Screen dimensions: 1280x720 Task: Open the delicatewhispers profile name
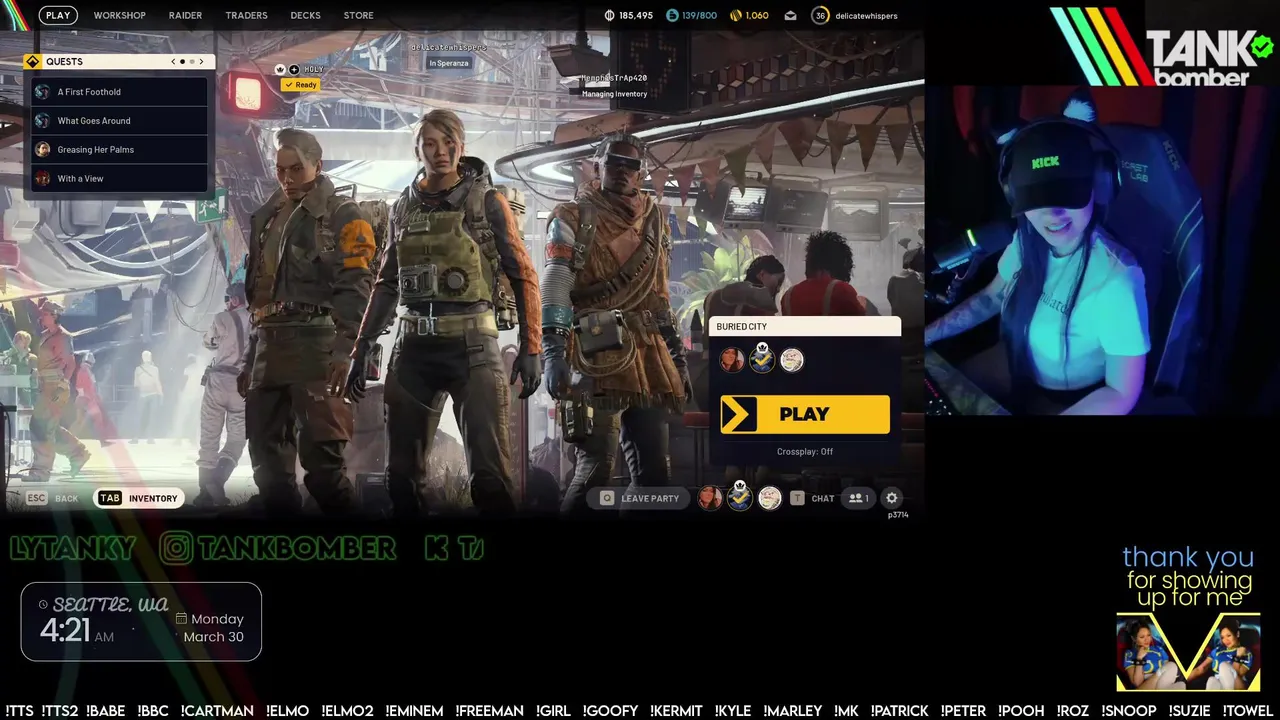click(x=866, y=16)
